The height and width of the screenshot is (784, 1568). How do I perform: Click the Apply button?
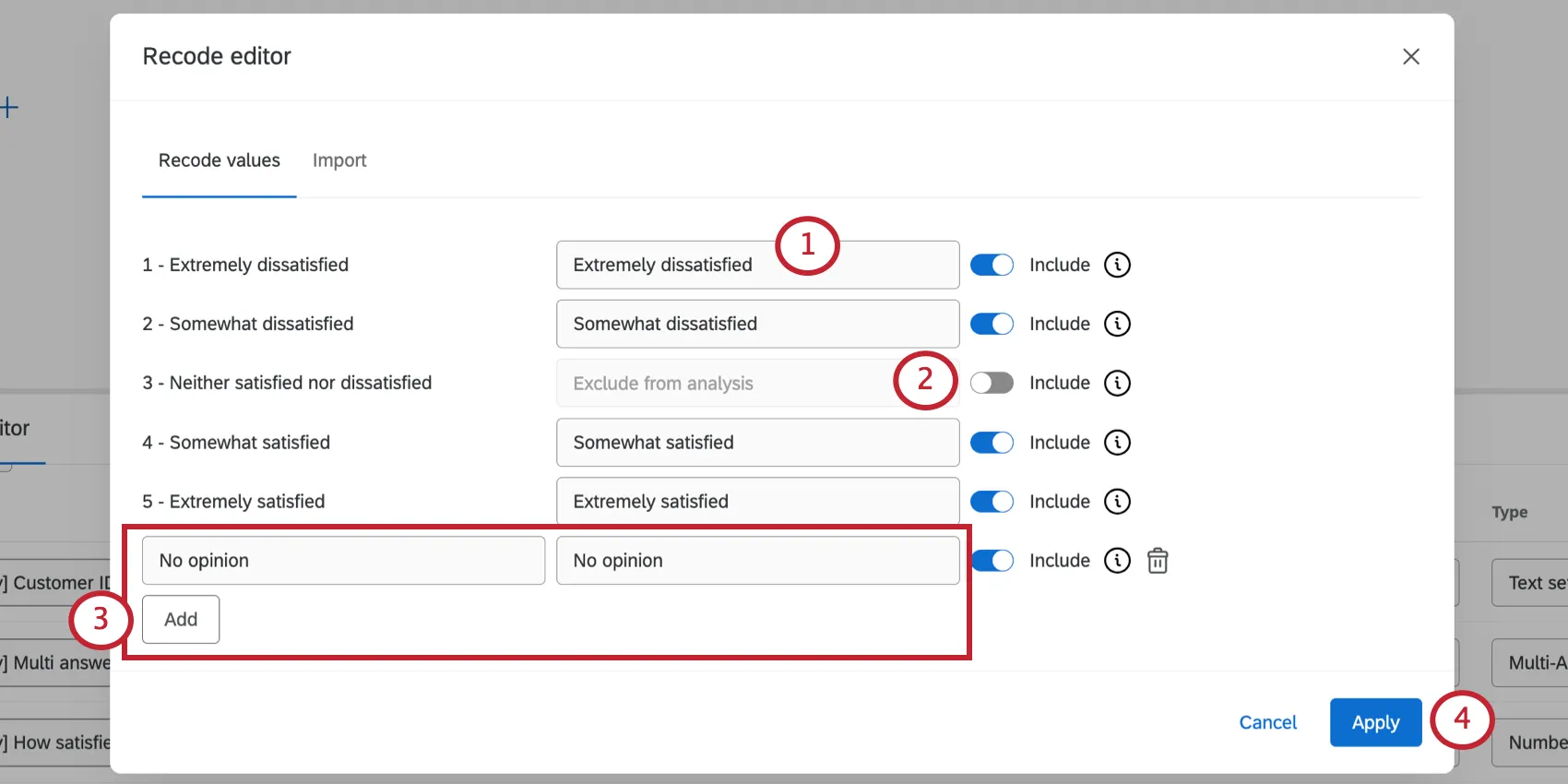[1375, 722]
